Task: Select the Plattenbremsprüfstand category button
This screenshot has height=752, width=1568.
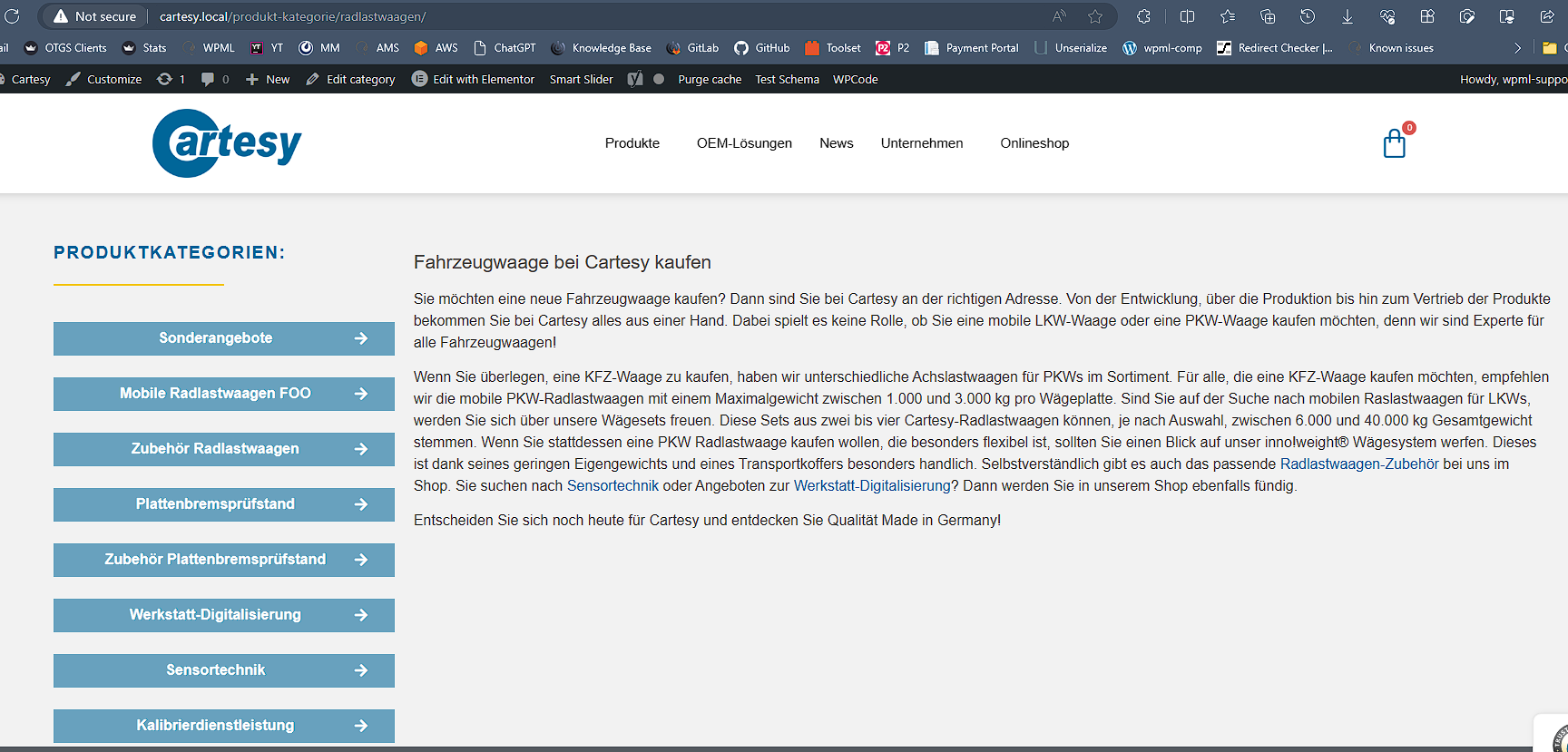Action: 224,504
